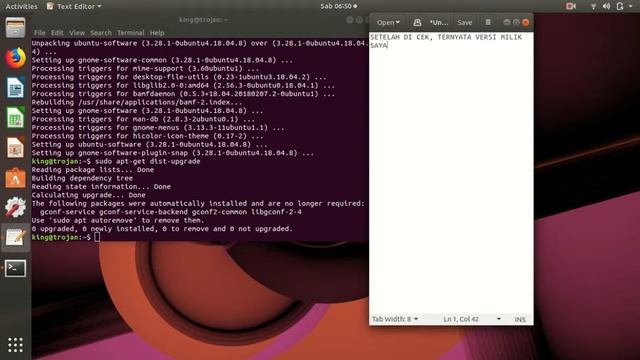Open the File menu in Terminal
Image resolution: width=640 pixels, height=360 pixels.
(40, 33)
